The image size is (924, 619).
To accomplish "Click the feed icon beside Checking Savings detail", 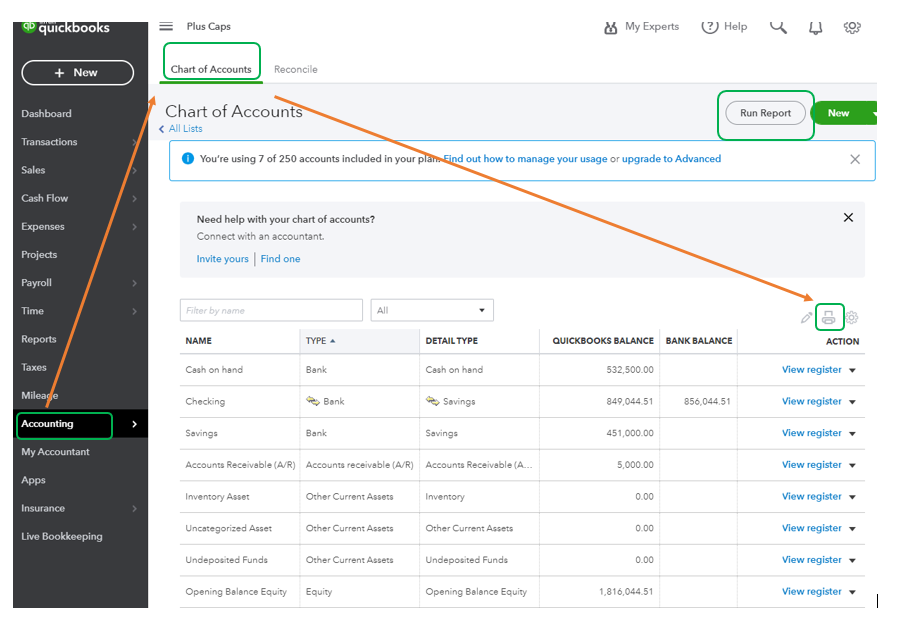I will (433, 401).
